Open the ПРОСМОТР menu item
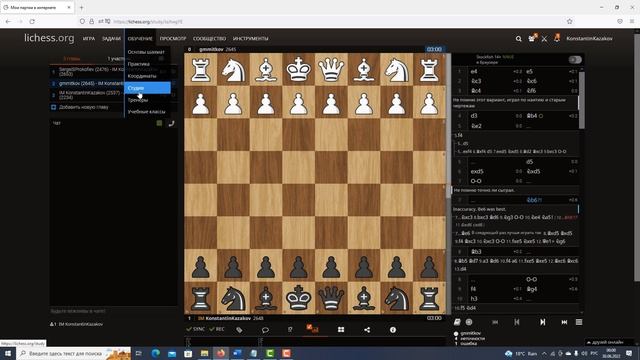The height and width of the screenshot is (360, 640). [x=173, y=39]
